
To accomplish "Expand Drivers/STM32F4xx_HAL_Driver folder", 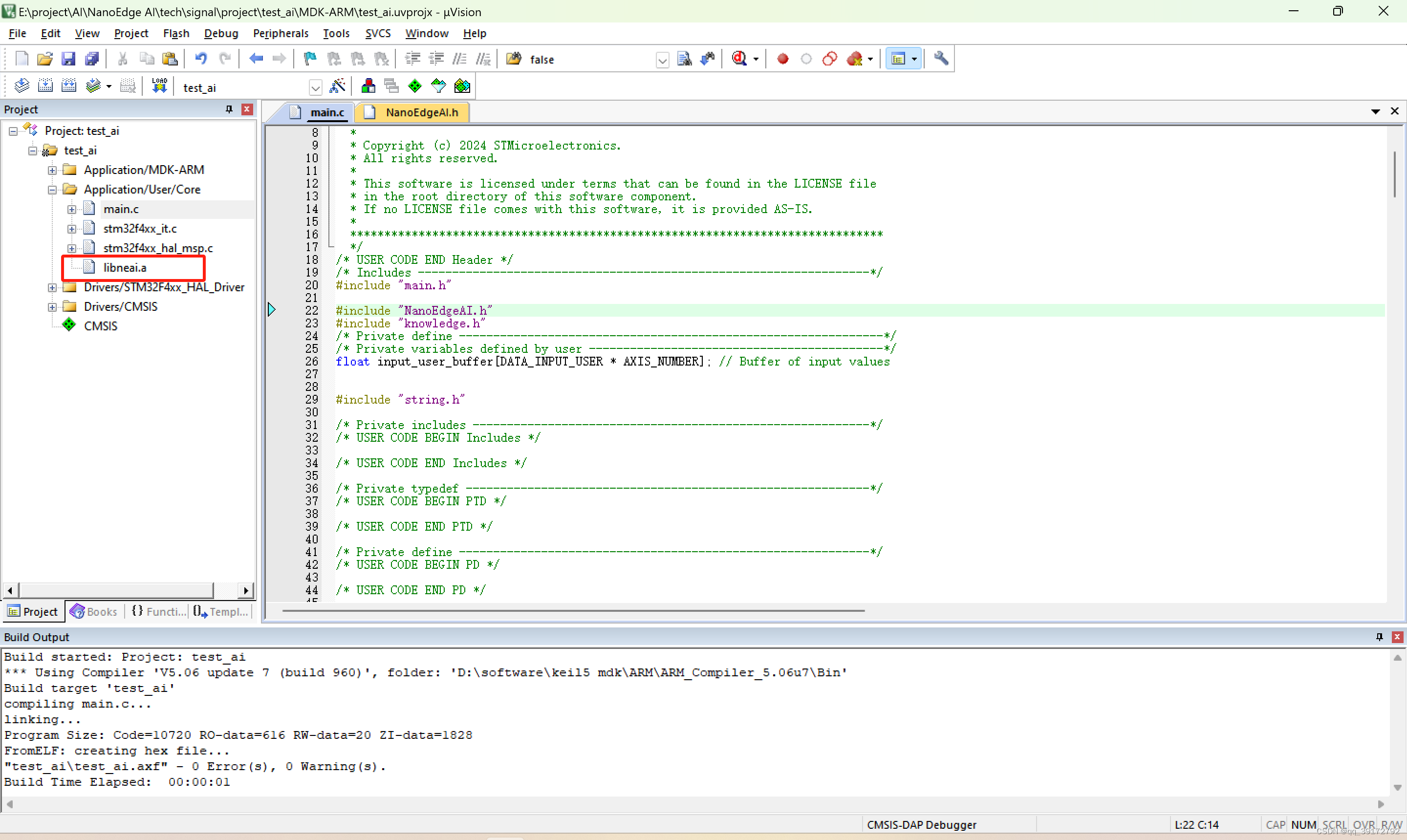I will tap(52, 287).
